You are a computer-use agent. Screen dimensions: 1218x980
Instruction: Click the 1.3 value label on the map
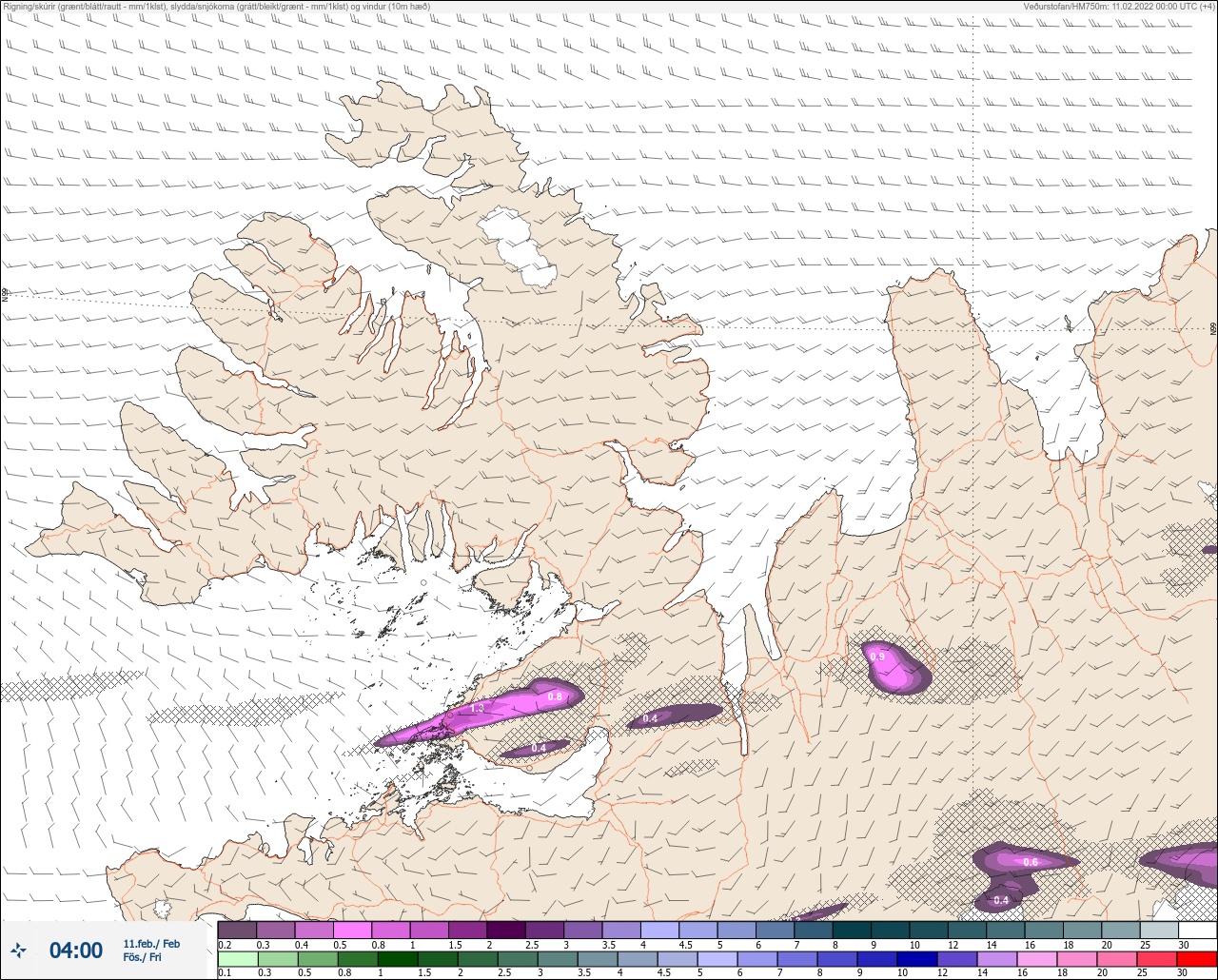(478, 709)
